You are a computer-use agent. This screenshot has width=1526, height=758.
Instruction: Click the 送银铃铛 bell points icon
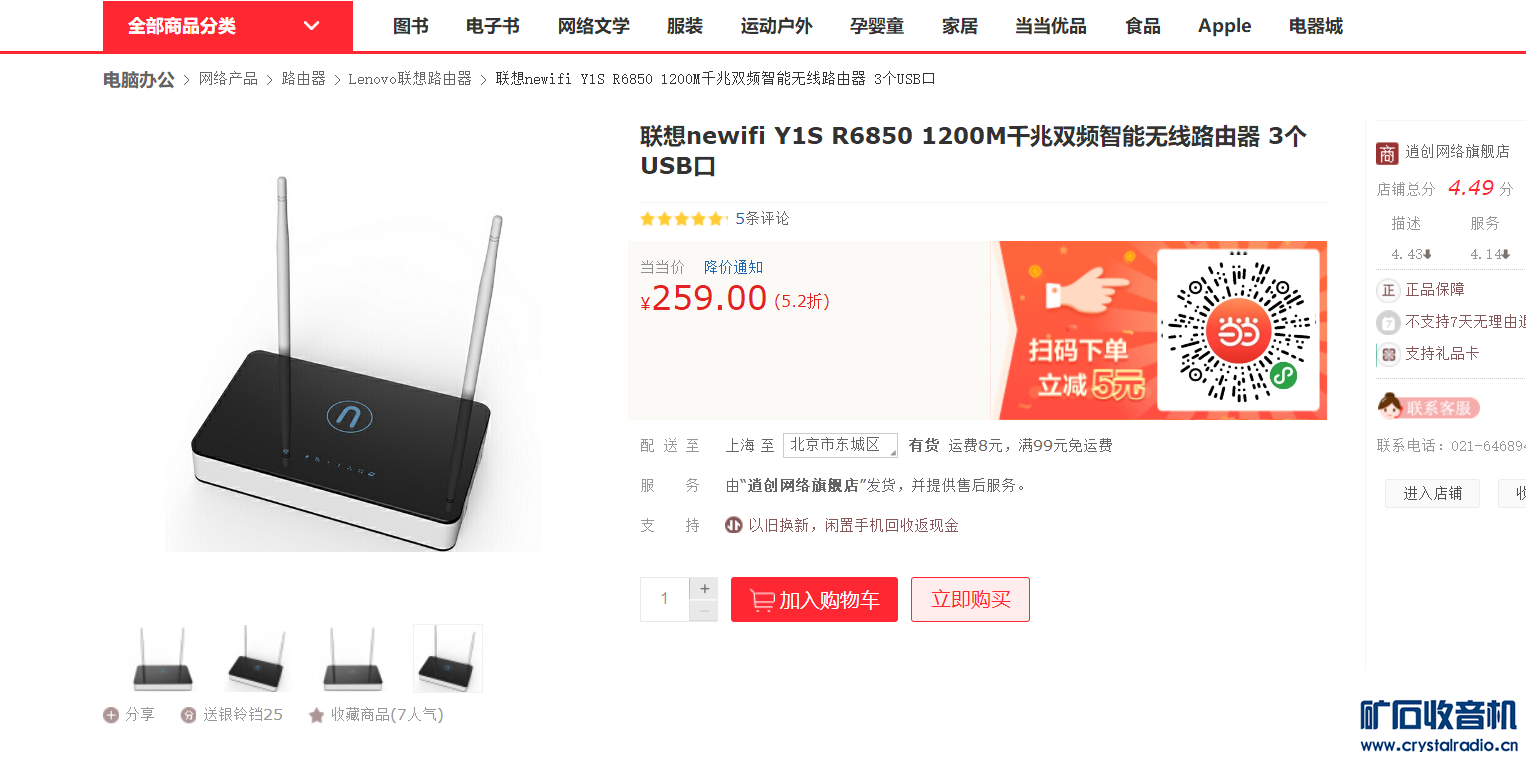pos(188,715)
